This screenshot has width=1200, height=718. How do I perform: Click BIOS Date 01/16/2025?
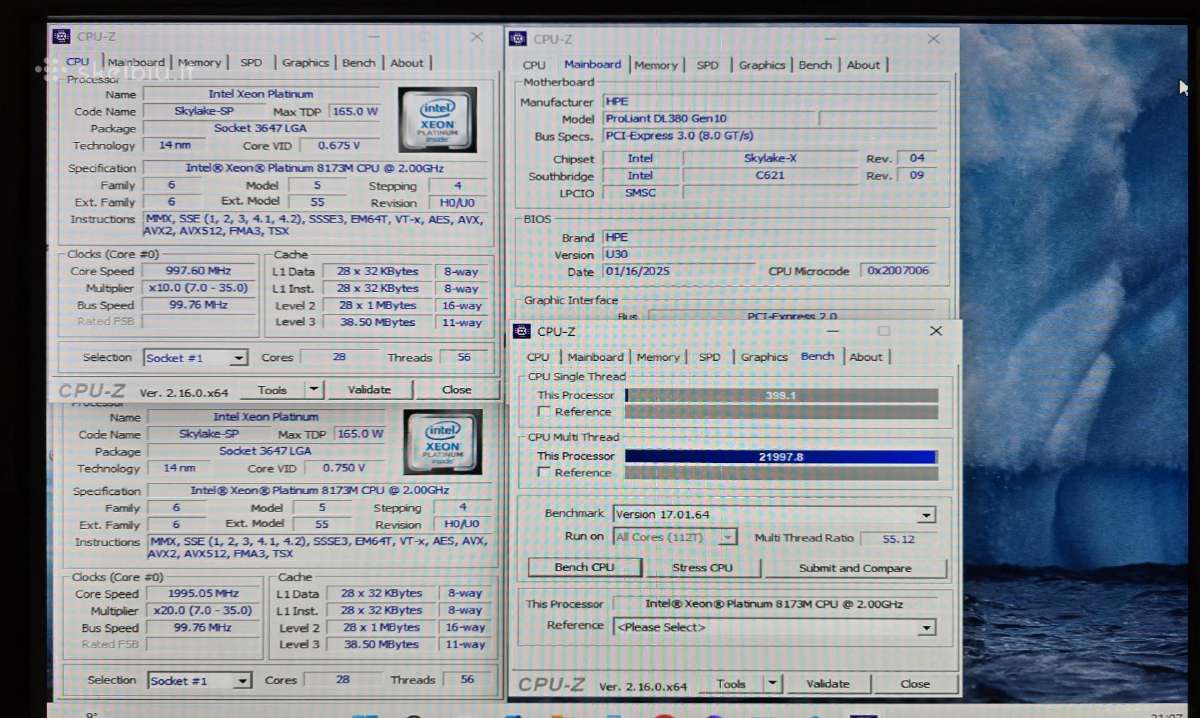678,272
